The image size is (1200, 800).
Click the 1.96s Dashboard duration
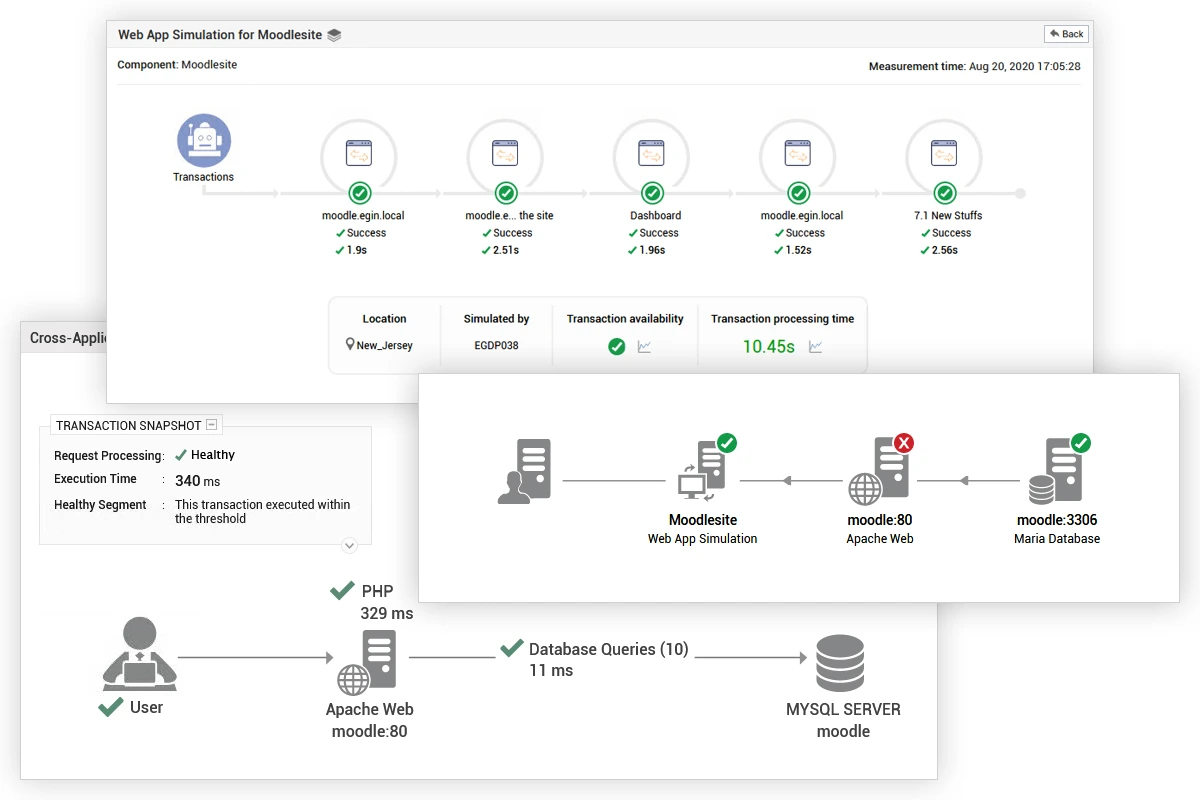click(652, 250)
